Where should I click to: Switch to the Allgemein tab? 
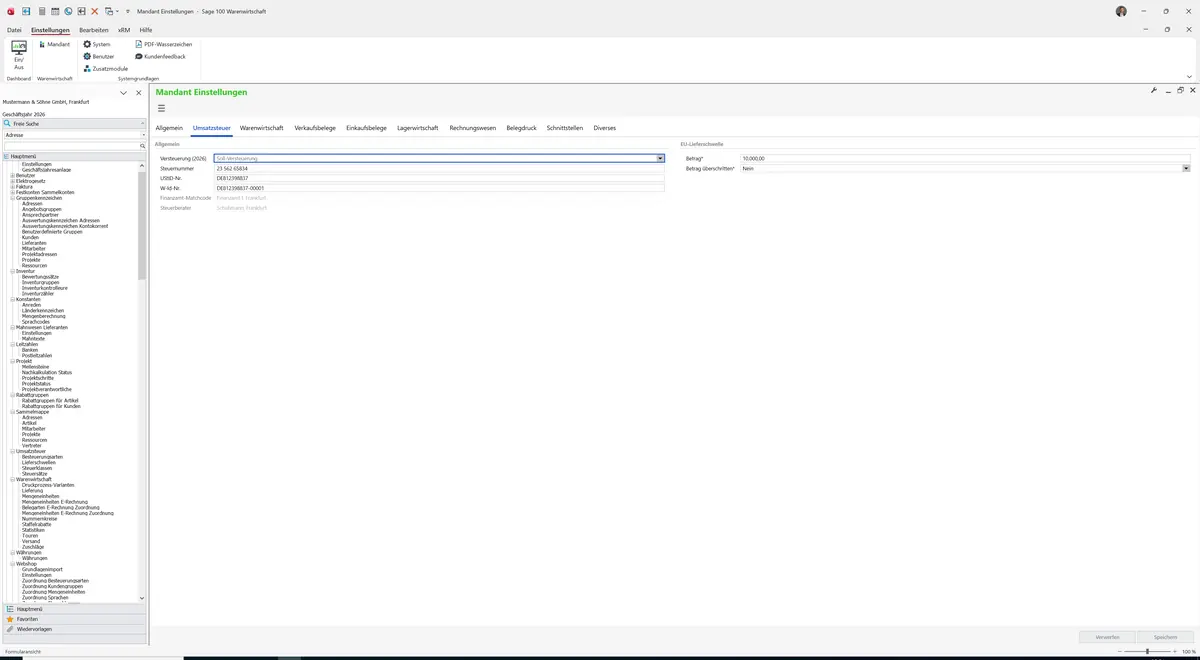tap(169, 128)
